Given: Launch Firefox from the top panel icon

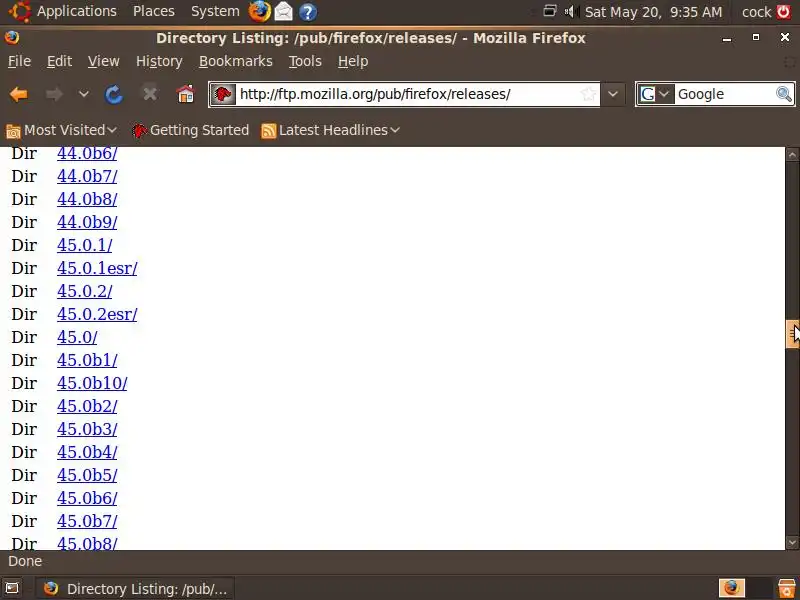Looking at the screenshot, I should [259, 11].
